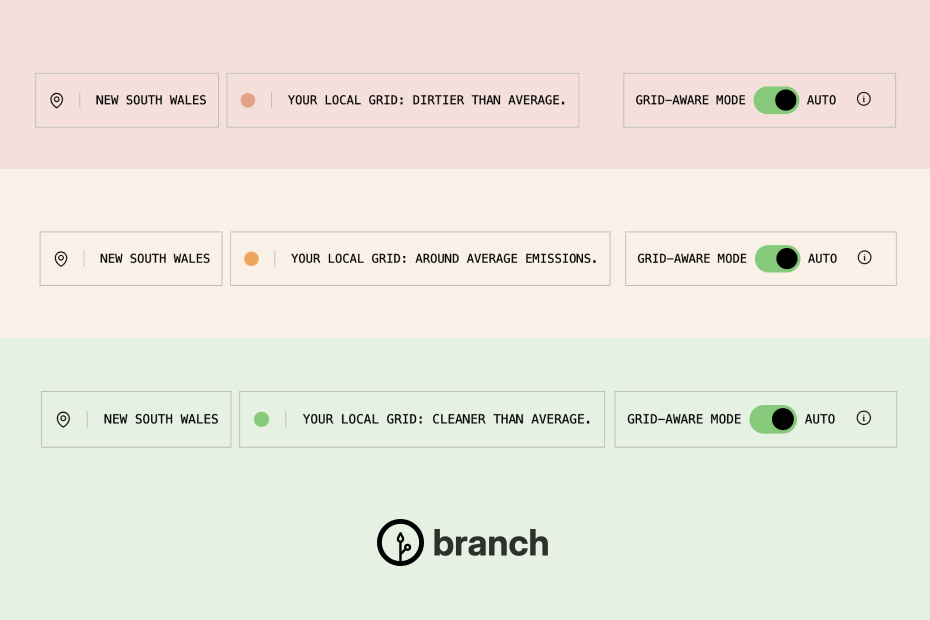Toggle Grid-Aware Mode in the pink banner

click(776, 100)
